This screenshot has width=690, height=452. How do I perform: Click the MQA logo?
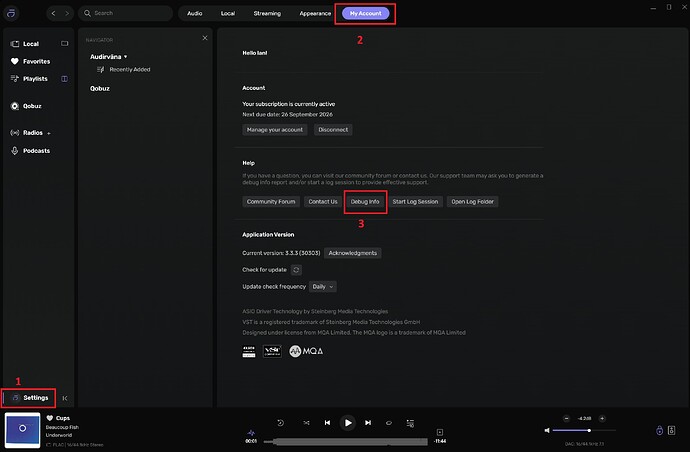(306, 351)
